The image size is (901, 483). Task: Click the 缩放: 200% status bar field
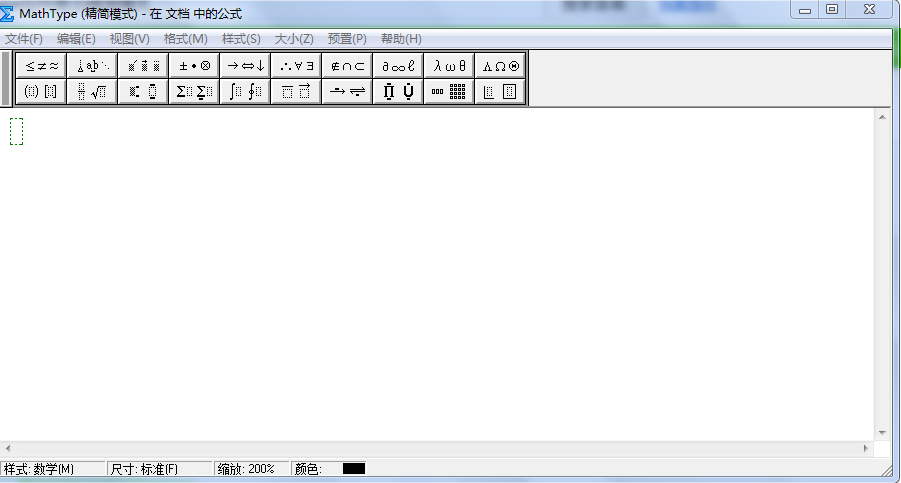250,469
